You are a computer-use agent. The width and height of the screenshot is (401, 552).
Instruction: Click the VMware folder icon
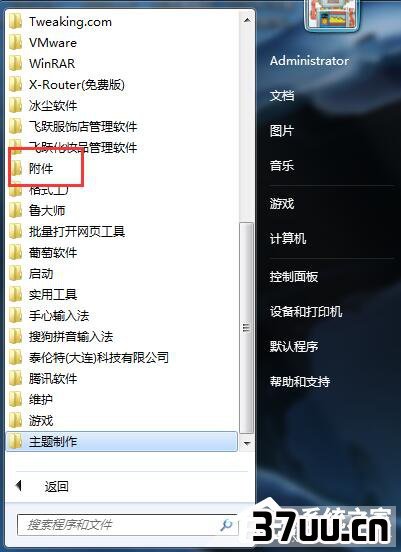15,43
